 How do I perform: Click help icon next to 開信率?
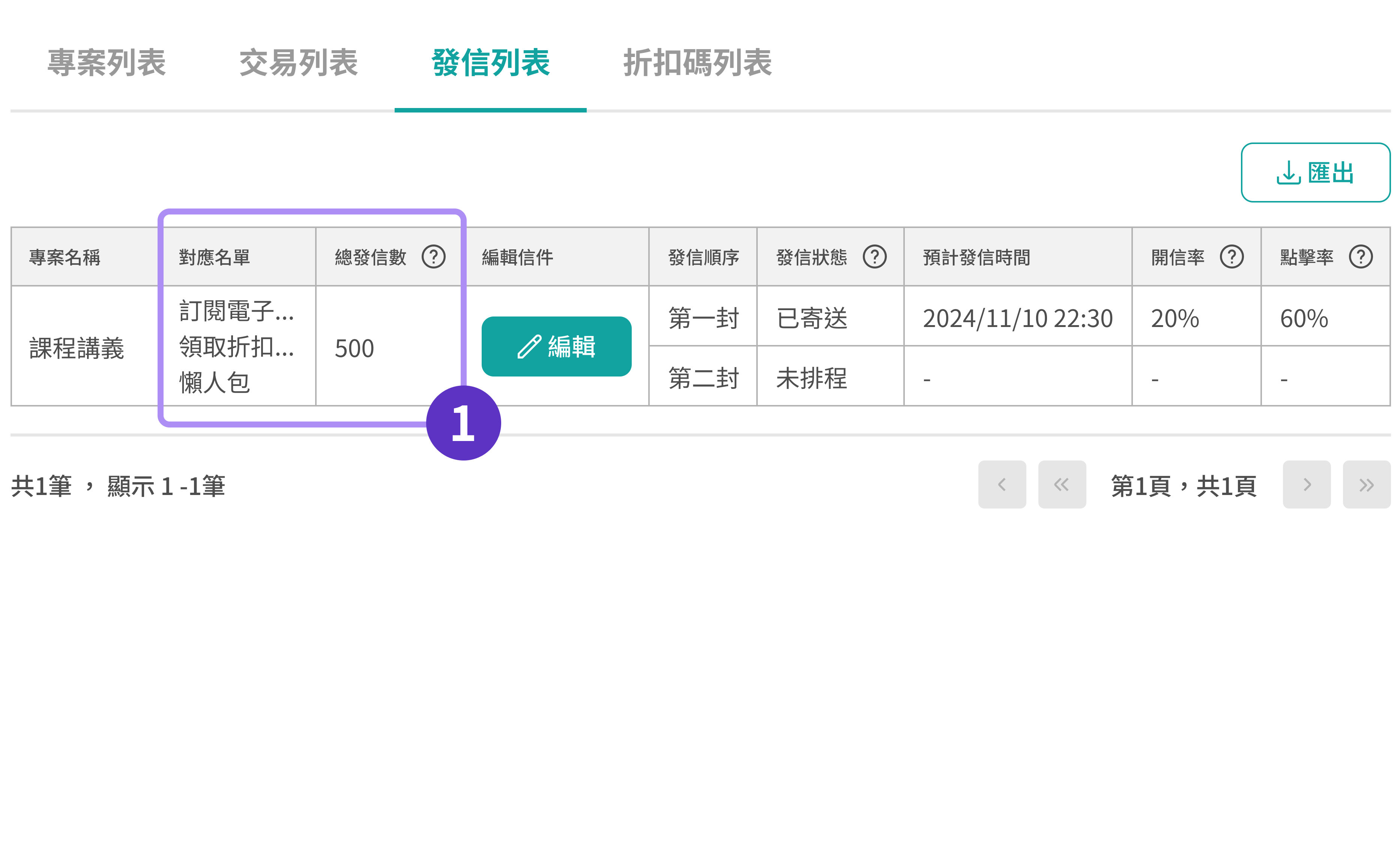point(1231,257)
